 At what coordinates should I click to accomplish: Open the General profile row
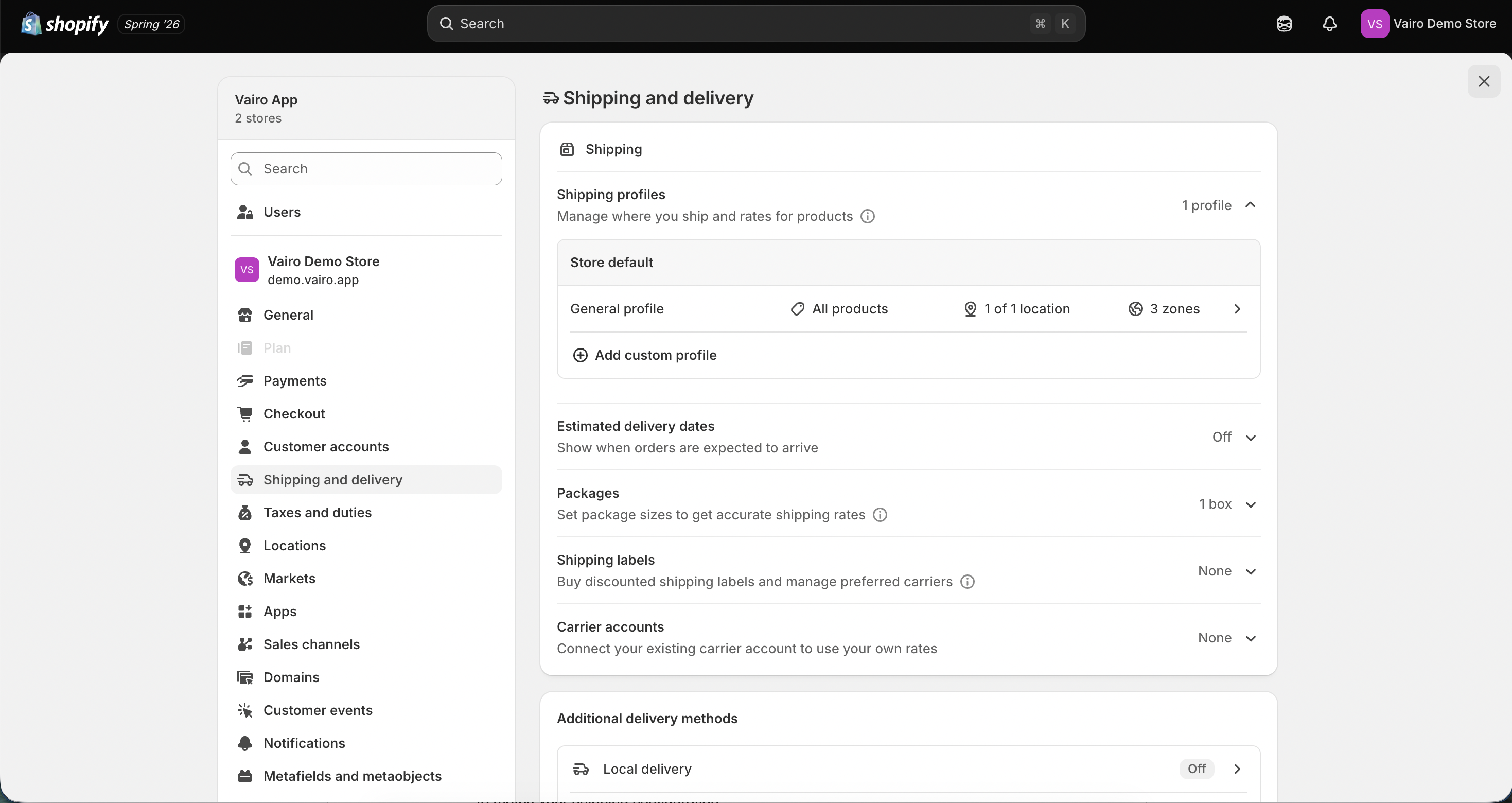(908, 309)
